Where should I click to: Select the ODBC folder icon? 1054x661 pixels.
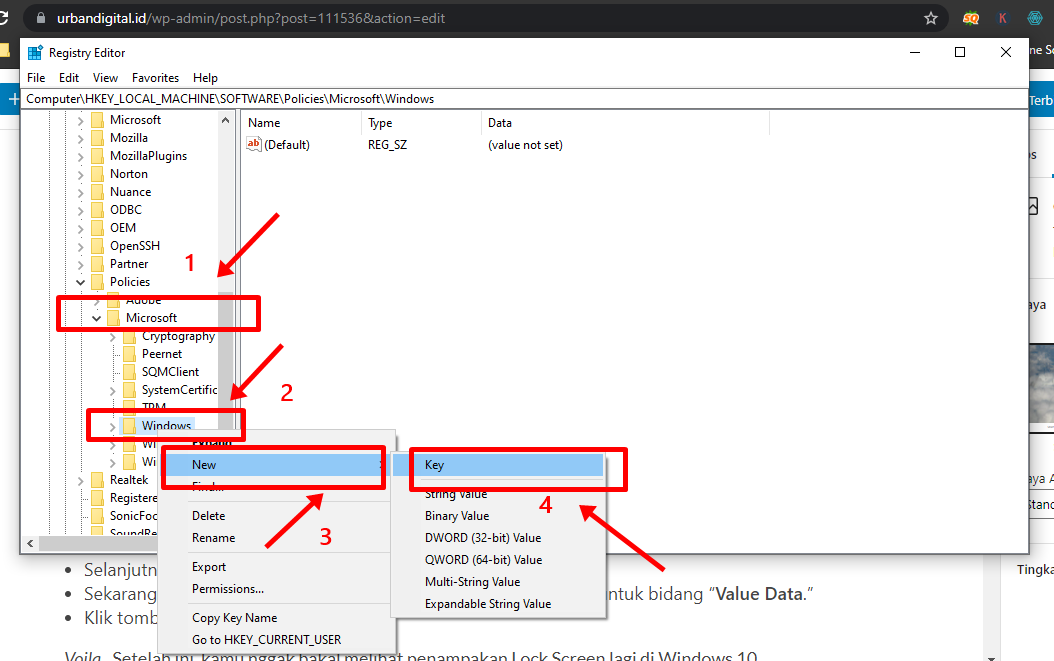point(97,210)
